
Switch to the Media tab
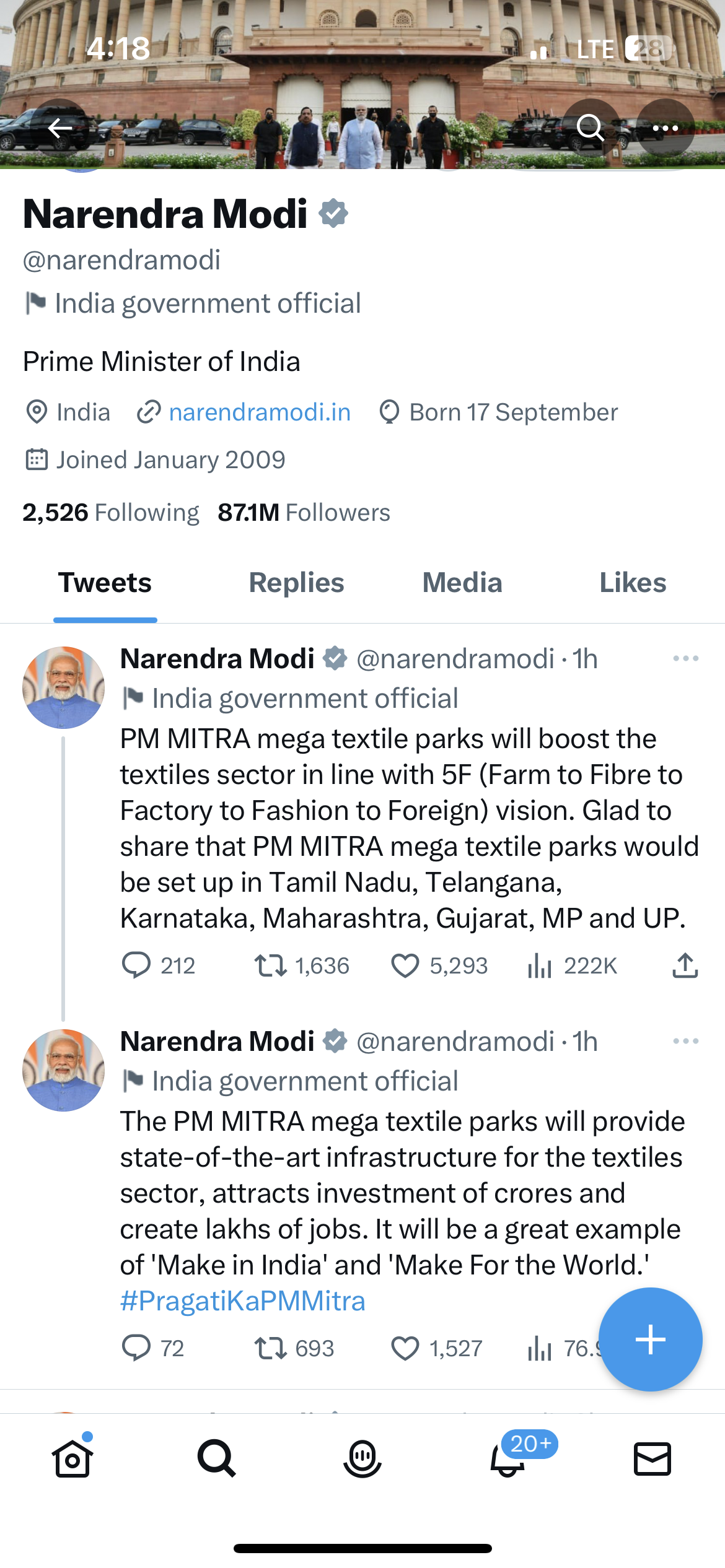462,583
